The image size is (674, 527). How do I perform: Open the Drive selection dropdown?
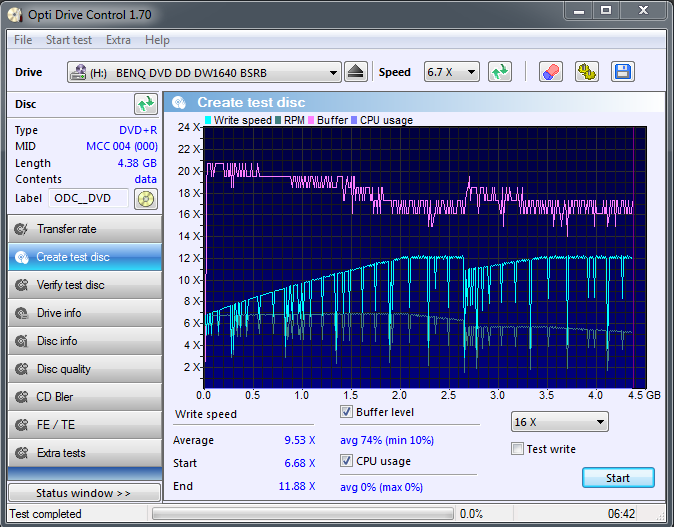pyautogui.click(x=204, y=72)
